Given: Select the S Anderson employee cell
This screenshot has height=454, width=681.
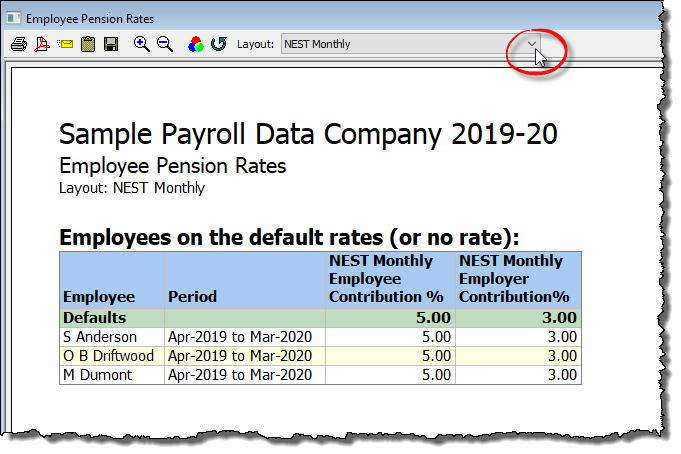Looking at the screenshot, I should coord(112,337).
